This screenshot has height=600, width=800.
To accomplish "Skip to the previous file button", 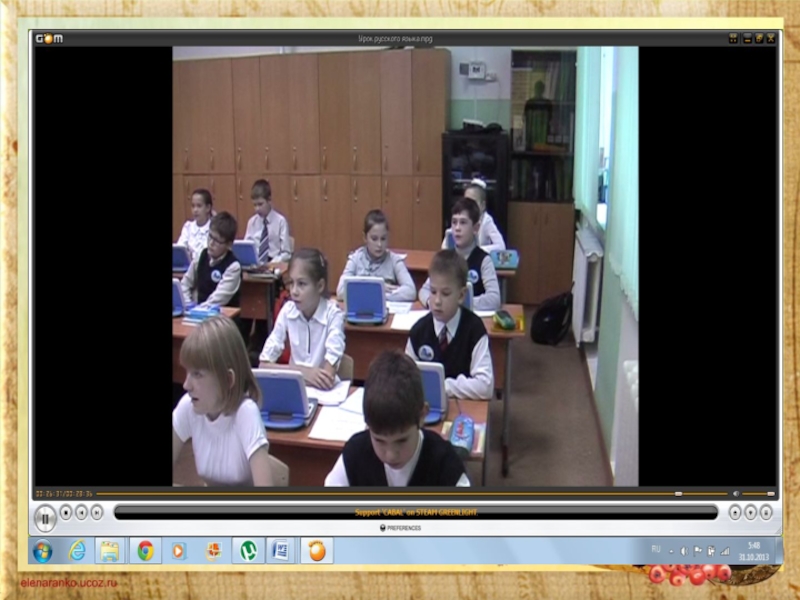I will [81, 512].
